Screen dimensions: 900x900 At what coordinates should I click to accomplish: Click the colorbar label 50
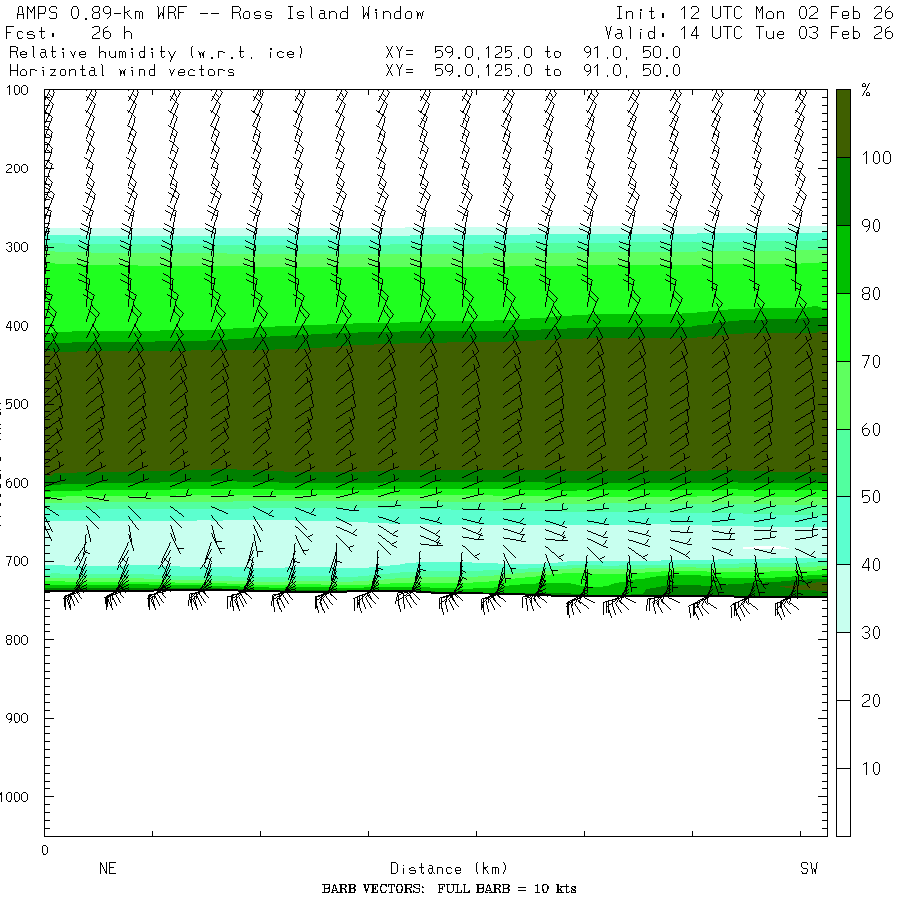coord(871,497)
